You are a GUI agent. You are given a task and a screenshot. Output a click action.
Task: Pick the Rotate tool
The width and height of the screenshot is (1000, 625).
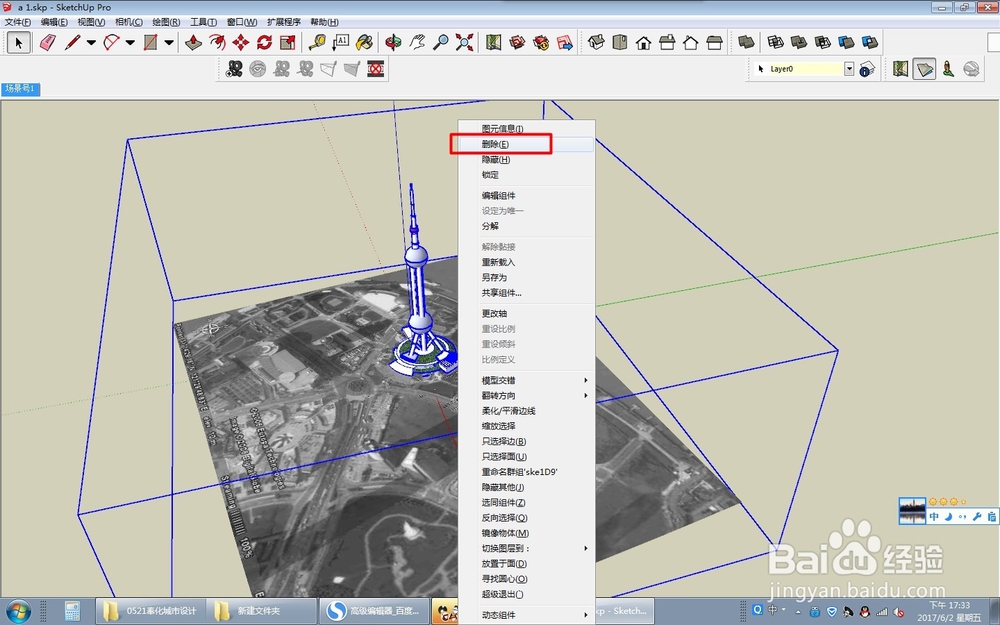(x=265, y=43)
